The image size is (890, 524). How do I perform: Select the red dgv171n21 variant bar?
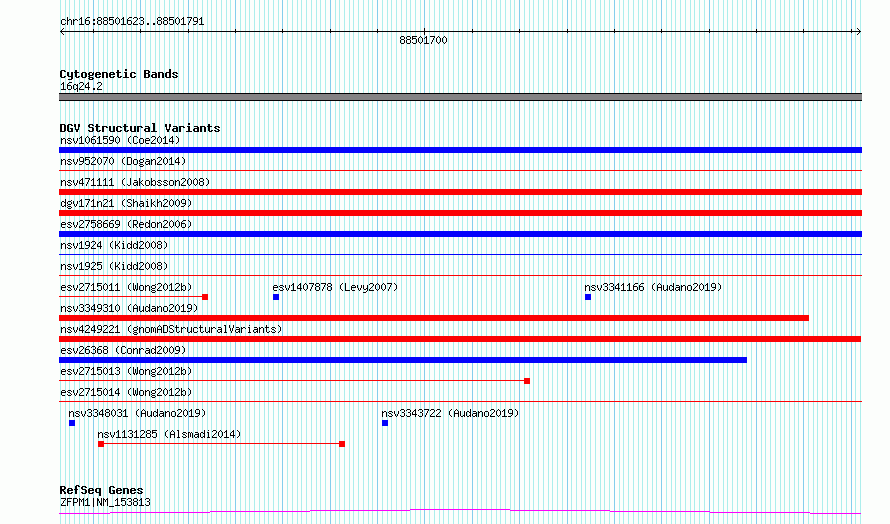(460, 213)
